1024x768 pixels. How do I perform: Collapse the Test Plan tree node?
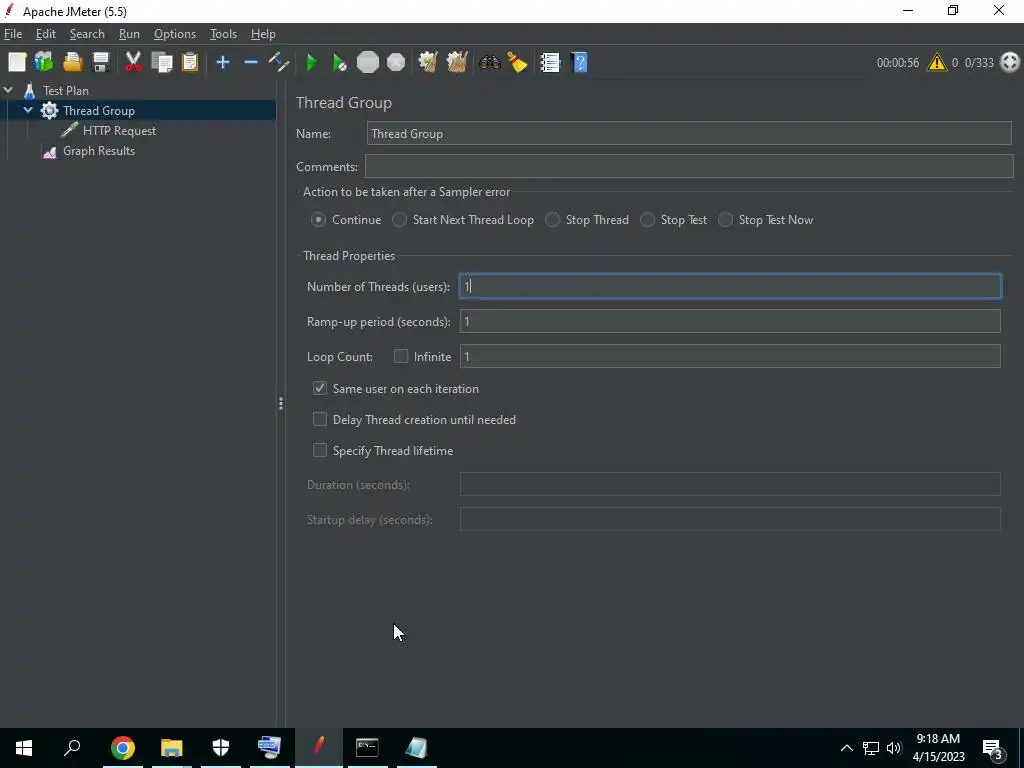pos(8,90)
